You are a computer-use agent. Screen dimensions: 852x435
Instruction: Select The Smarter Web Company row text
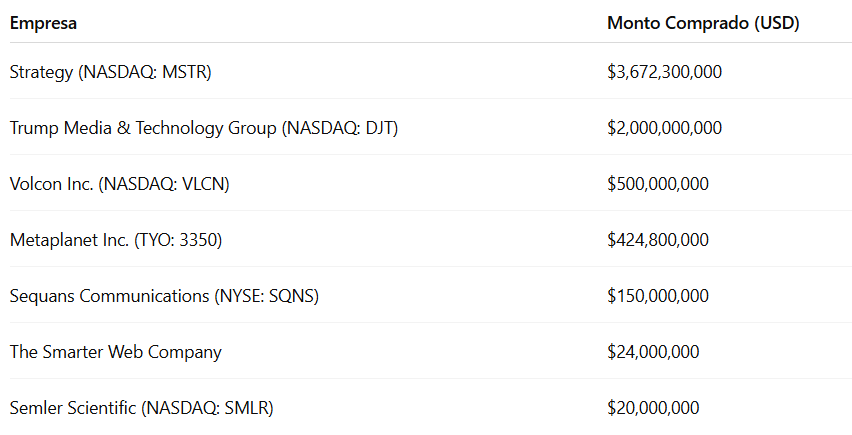tap(115, 352)
